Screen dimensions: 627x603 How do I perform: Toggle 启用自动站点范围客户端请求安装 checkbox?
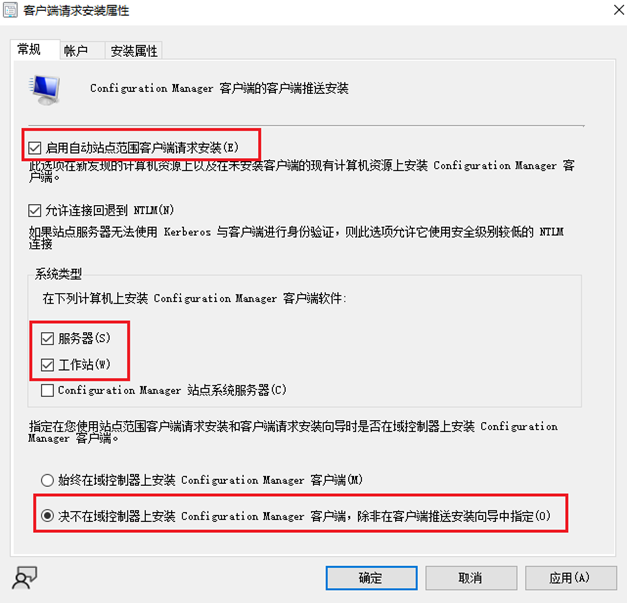[35, 148]
